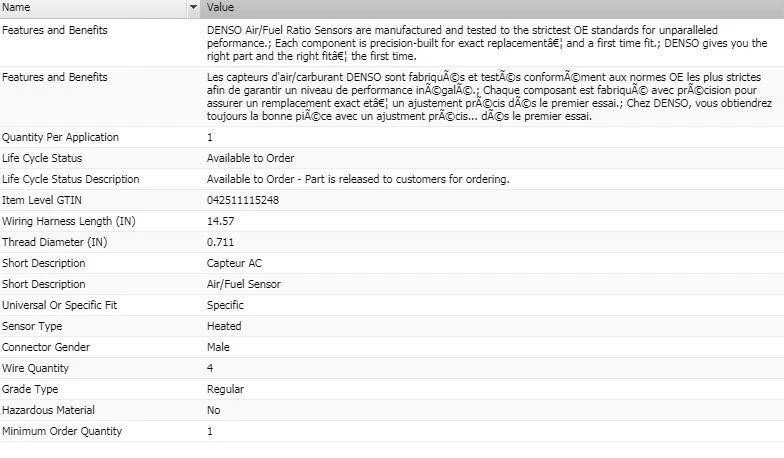Click the Life Cycle Status Description value
The height and width of the screenshot is (458, 784).
(358, 179)
